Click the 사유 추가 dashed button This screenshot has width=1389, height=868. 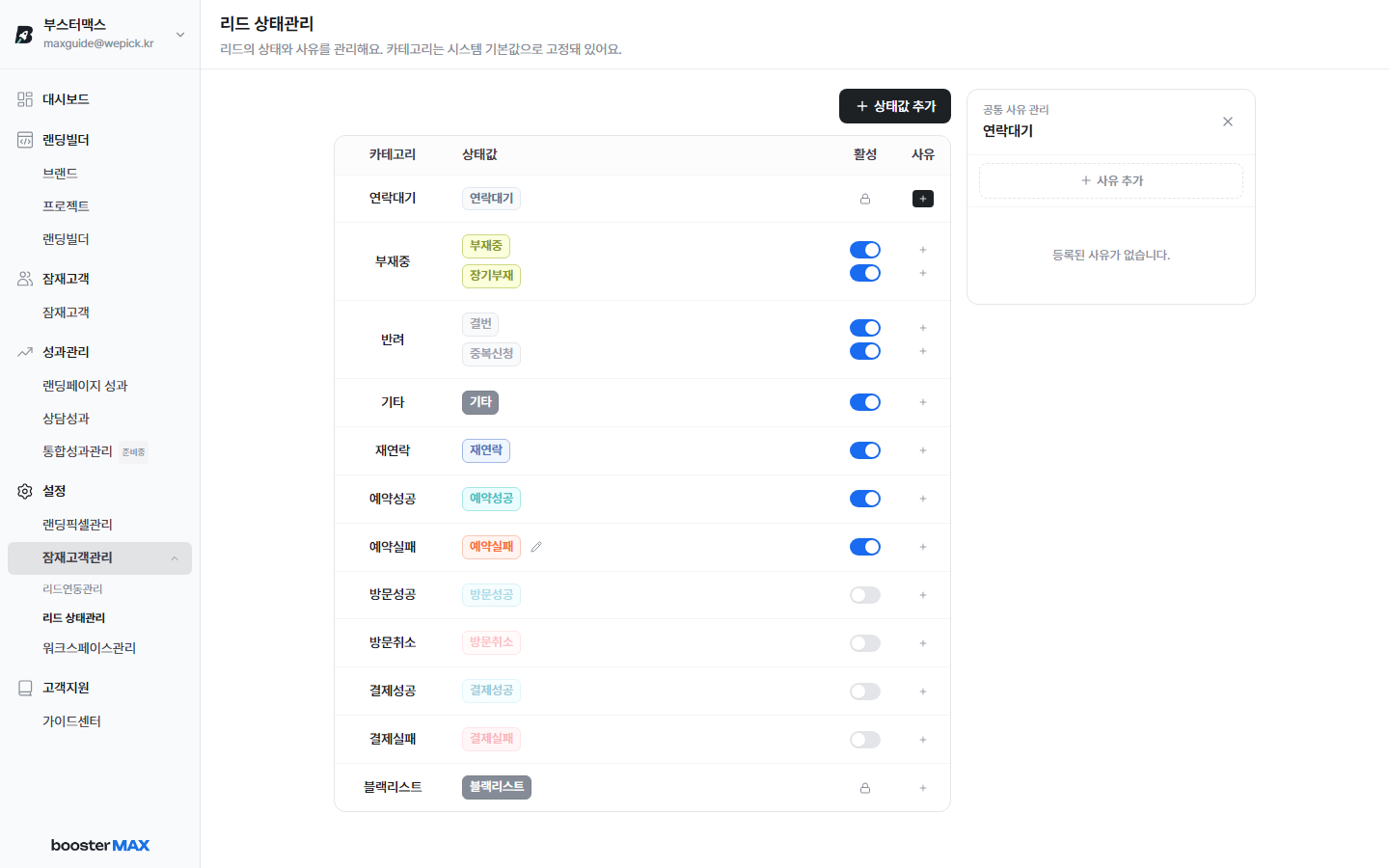click(x=1111, y=180)
